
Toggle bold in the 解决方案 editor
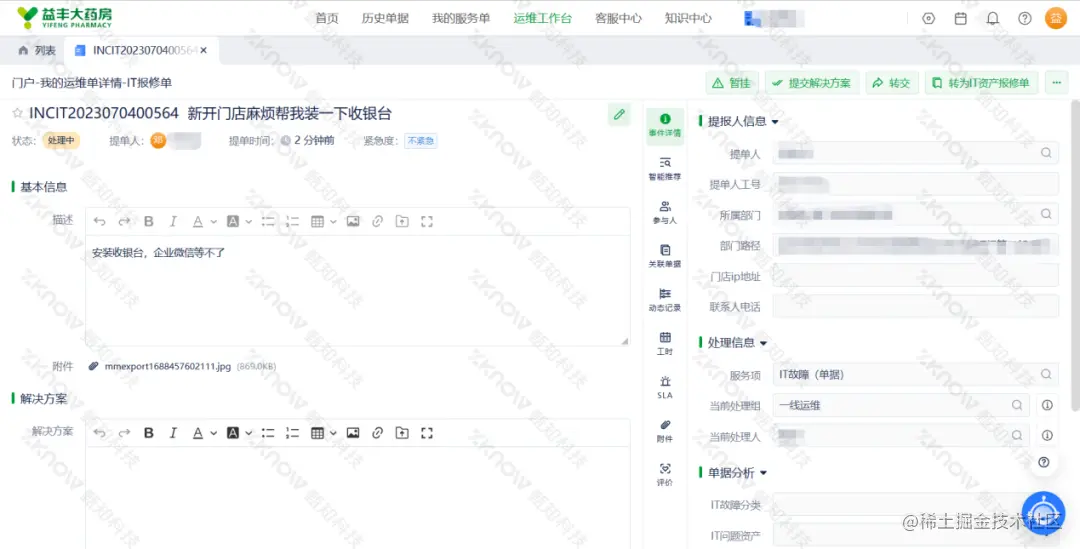(x=149, y=433)
